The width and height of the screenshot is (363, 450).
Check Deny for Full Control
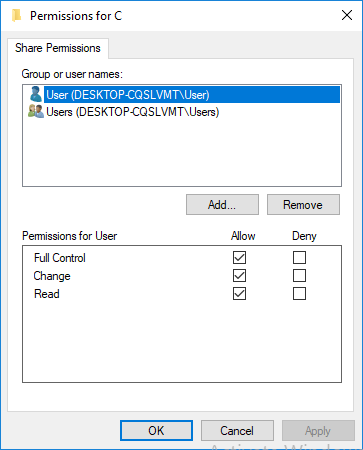point(299,258)
